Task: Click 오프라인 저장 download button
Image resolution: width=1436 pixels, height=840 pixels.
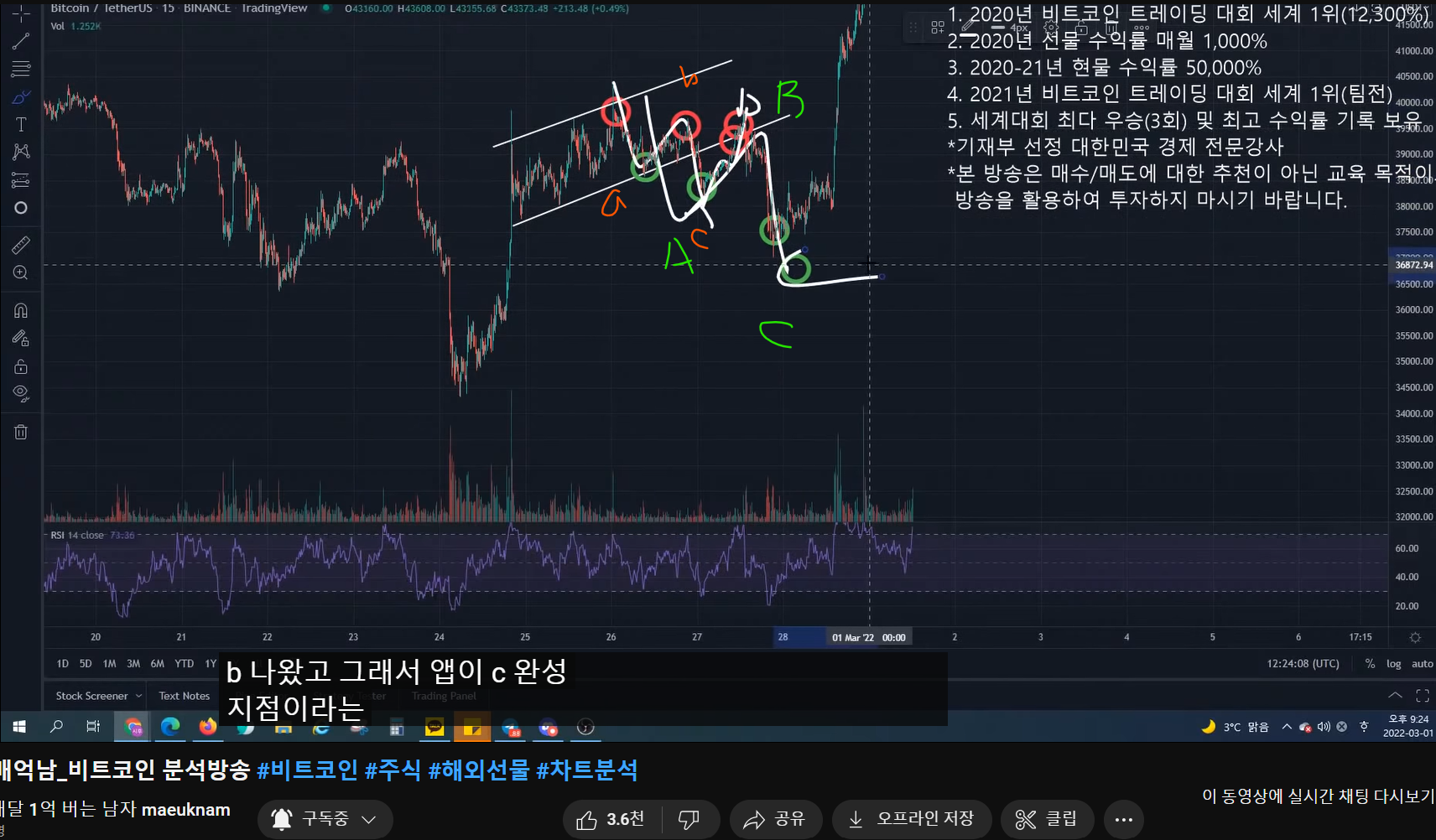Action: pos(912,819)
